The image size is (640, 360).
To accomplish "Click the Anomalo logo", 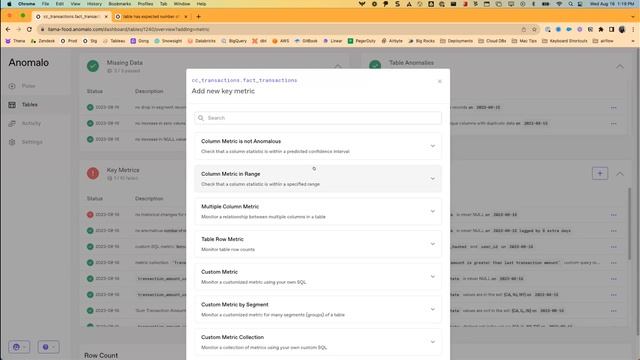I will [29, 62].
